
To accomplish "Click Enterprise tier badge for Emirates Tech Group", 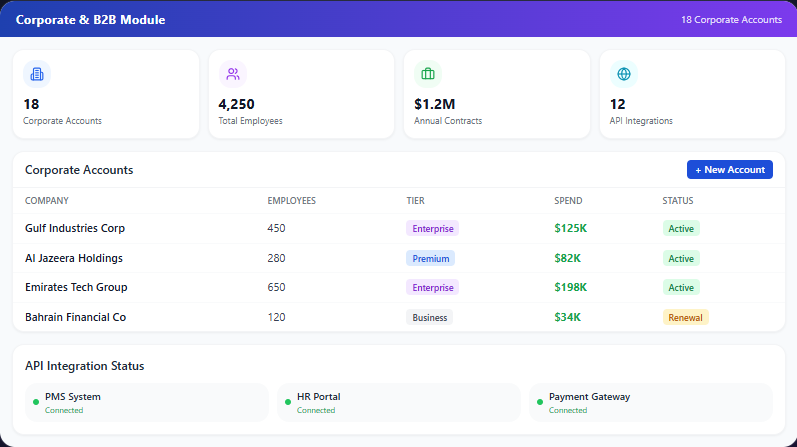I will coord(433,287).
